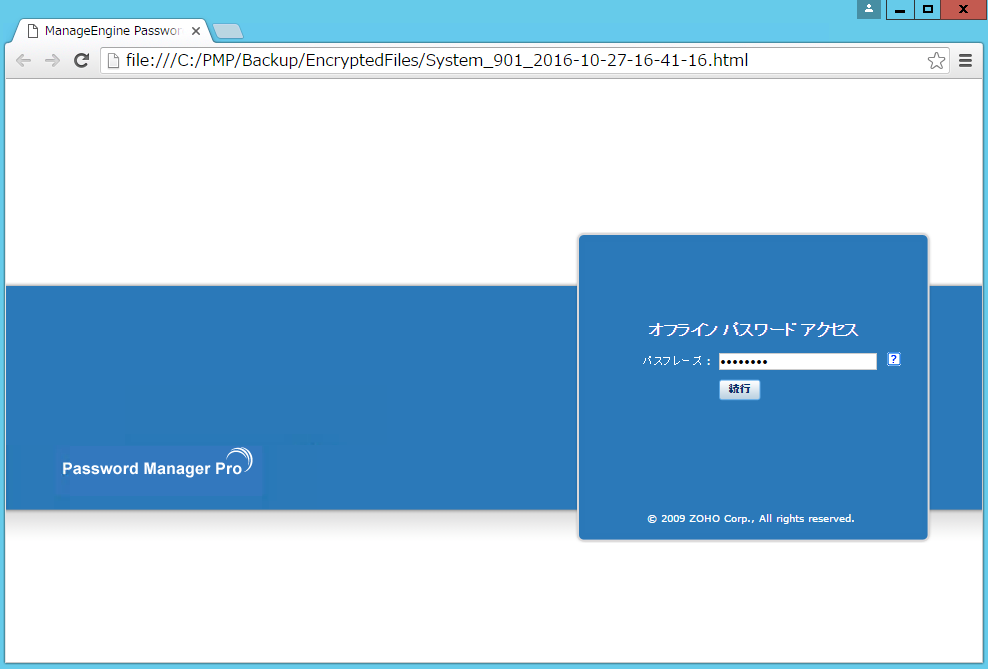Image resolution: width=988 pixels, height=669 pixels.
Task: Bookmark this page with the star icon
Action: pyautogui.click(x=936, y=60)
